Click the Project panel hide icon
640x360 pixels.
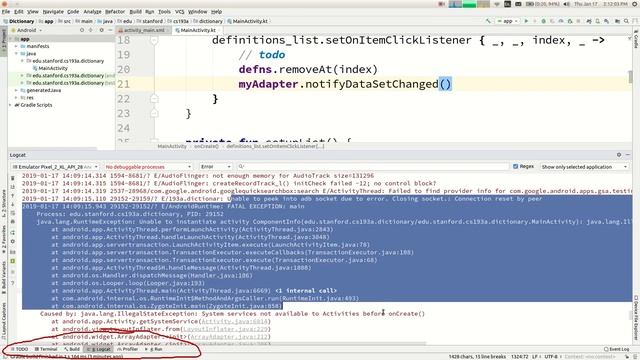click(x=110, y=30)
